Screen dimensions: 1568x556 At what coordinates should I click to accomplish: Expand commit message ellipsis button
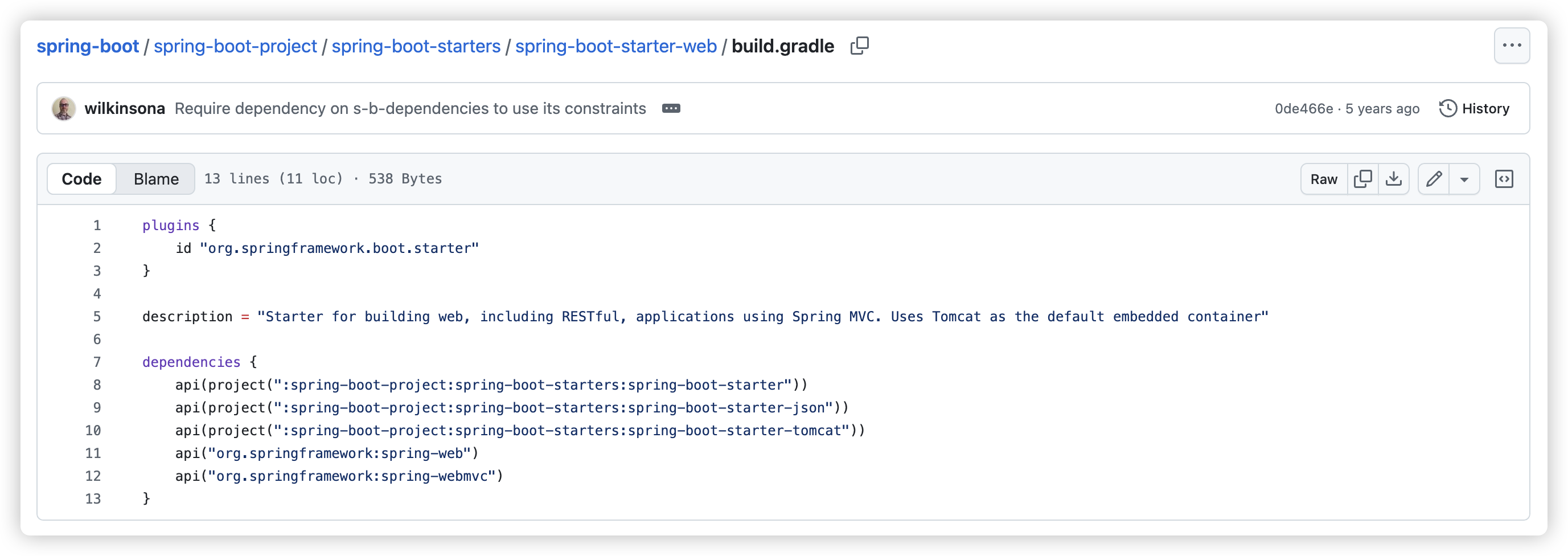click(671, 108)
